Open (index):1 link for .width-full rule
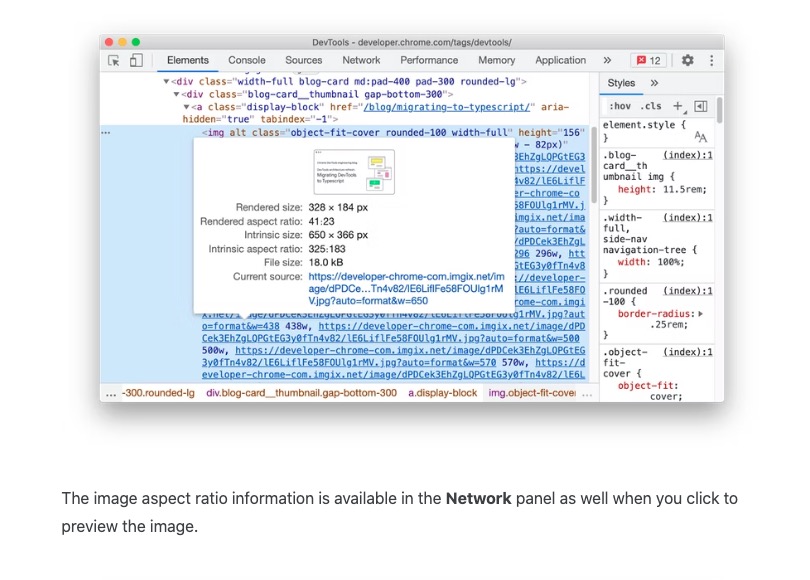 tap(688, 217)
